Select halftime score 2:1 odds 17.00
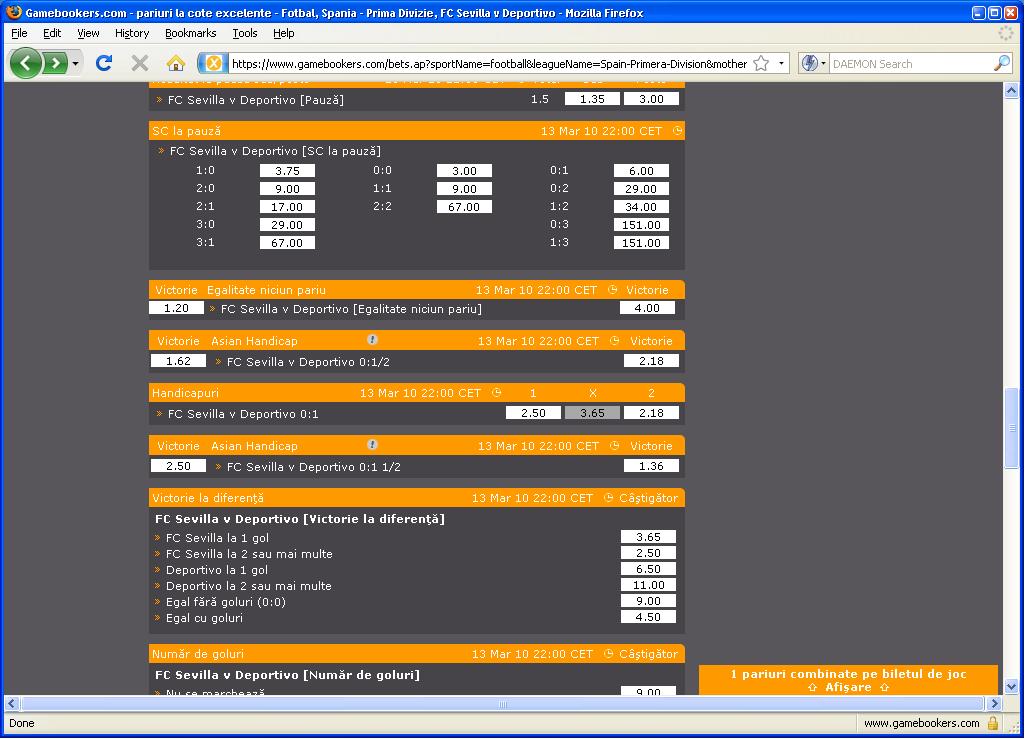Viewport: 1025px width, 739px height. point(287,207)
